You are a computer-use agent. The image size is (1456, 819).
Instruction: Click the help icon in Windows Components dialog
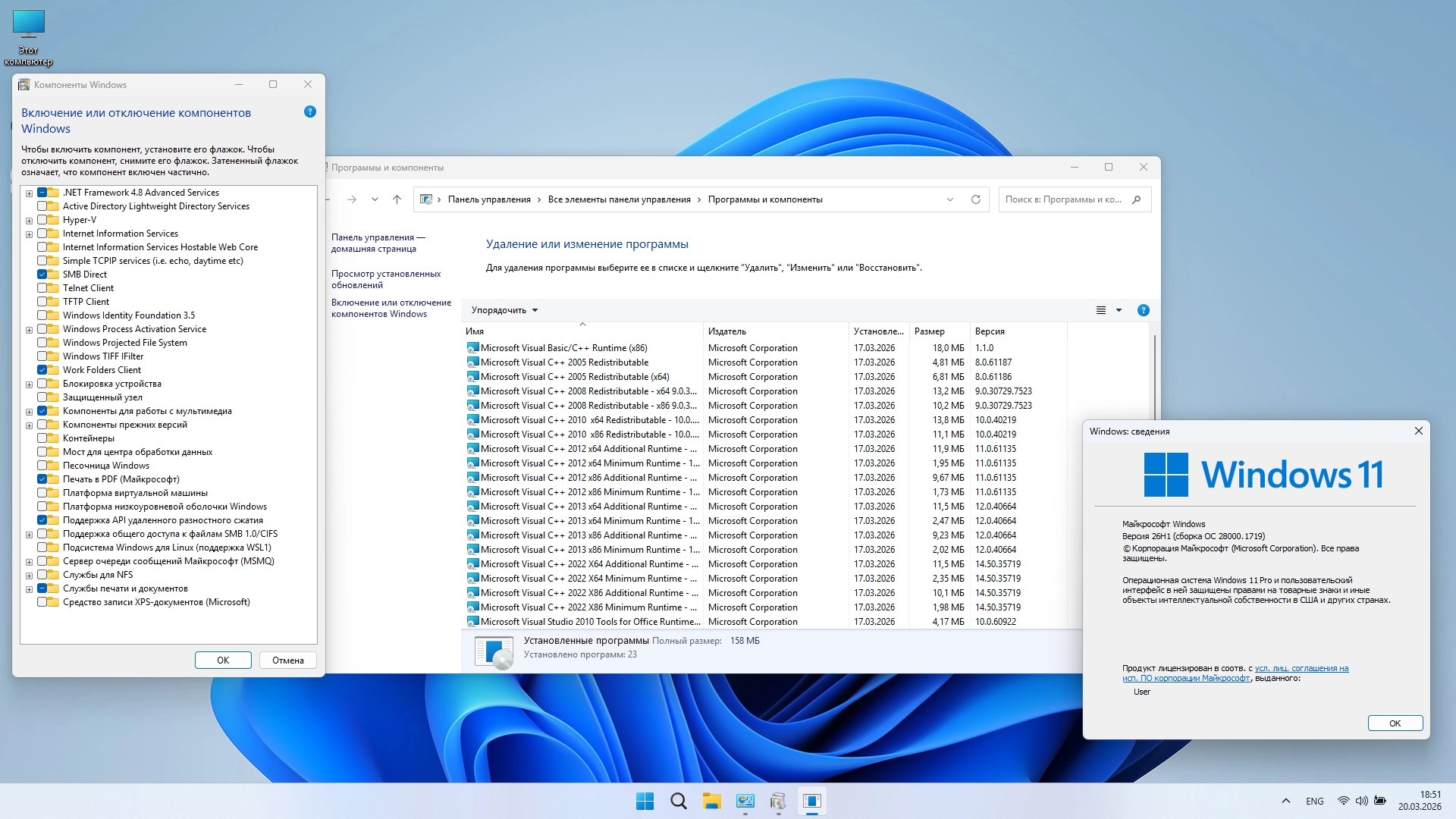[309, 112]
